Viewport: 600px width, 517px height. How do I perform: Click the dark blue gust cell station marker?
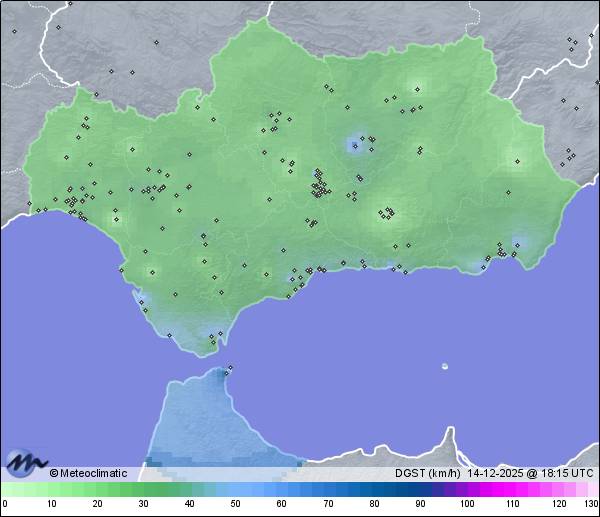(353, 146)
